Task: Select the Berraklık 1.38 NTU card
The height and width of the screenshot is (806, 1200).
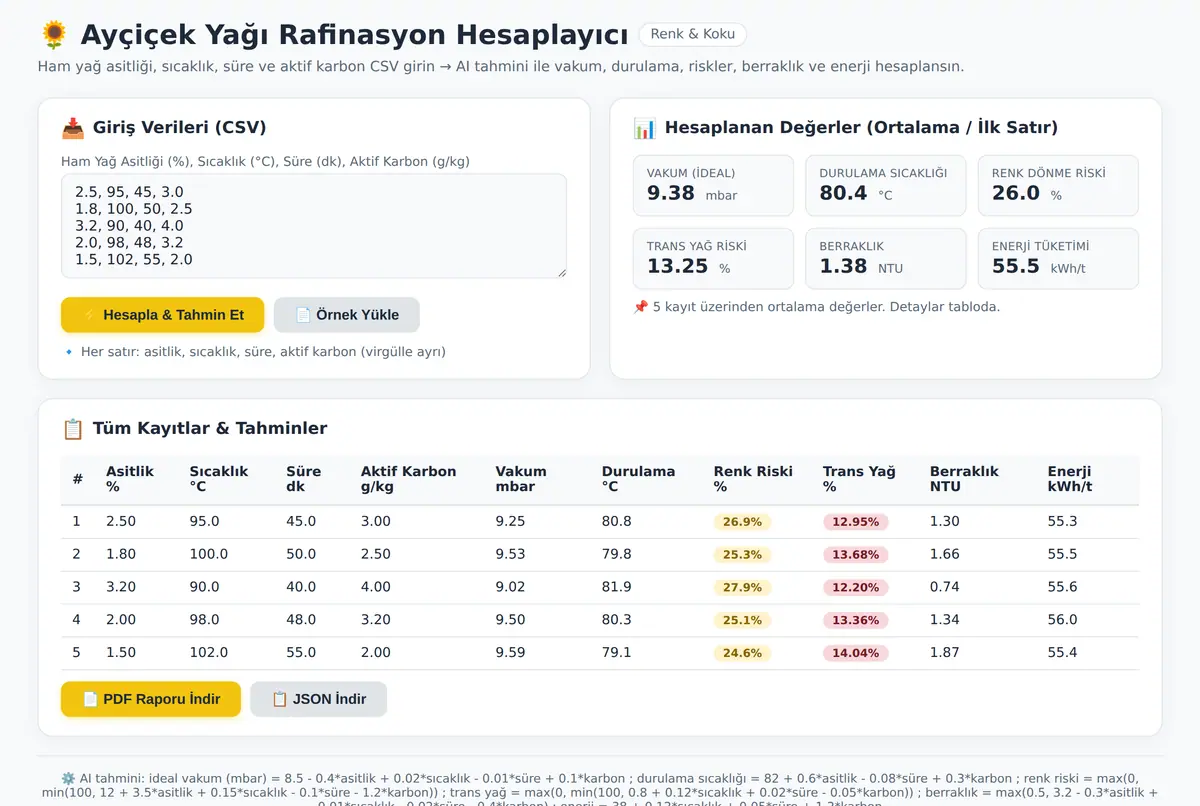Action: [x=886, y=259]
